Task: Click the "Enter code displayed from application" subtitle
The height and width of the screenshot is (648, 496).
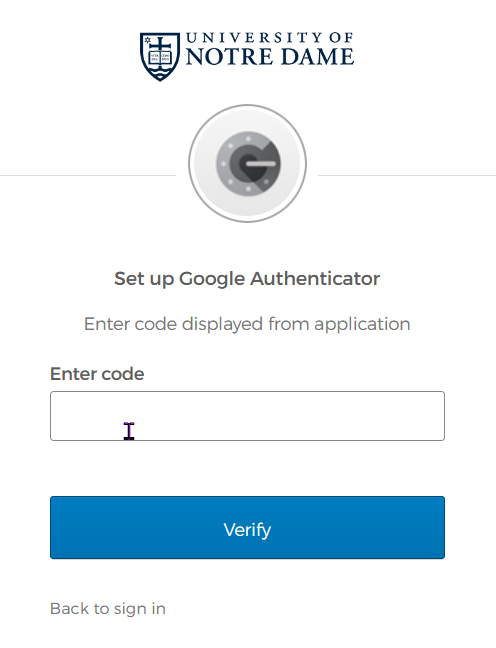Action: coord(247,324)
